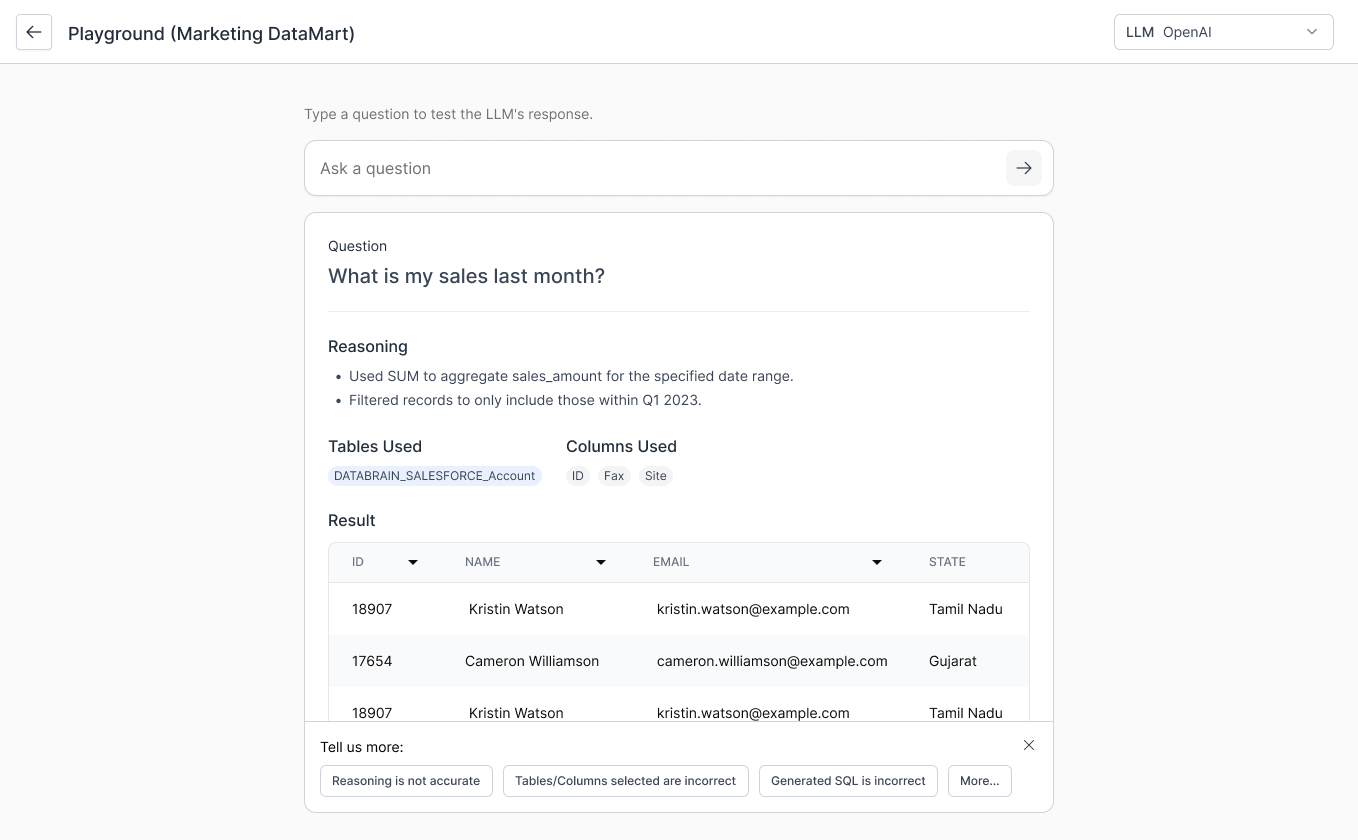Select the Cameron Williamson row
Image resolution: width=1358 pixels, height=840 pixels.
pos(532,661)
